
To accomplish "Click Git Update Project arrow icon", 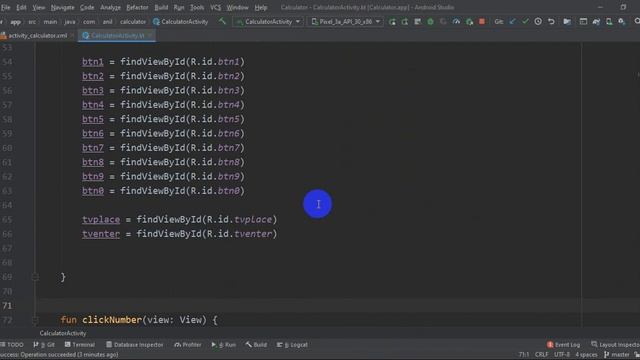I will pyautogui.click(x=512, y=22).
